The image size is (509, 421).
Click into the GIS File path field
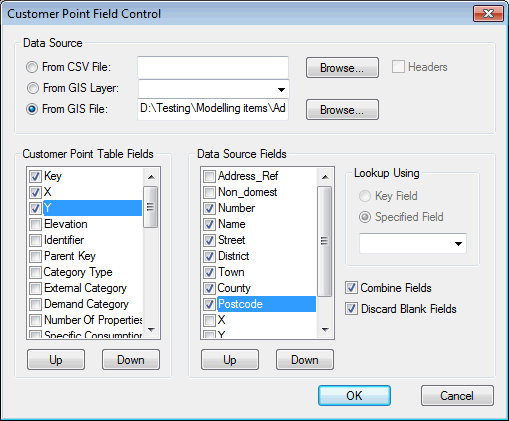pyautogui.click(x=213, y=109)
